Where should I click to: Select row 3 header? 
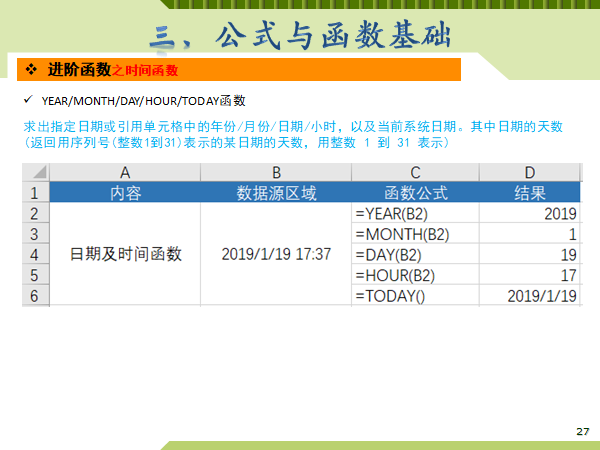point(36,234)
